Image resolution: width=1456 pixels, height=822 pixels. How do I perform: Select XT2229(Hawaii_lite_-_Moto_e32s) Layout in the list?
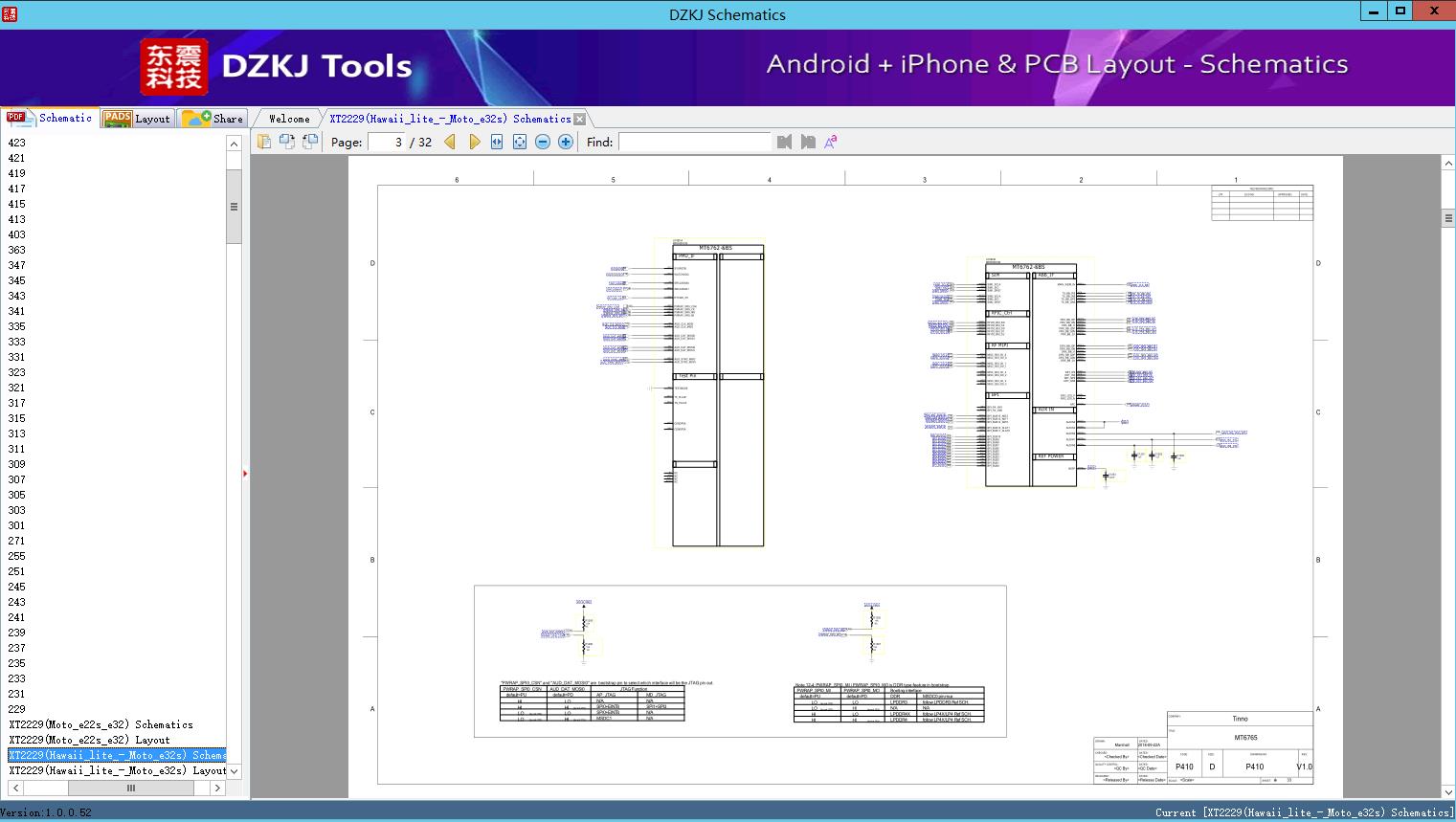[117, 770]
